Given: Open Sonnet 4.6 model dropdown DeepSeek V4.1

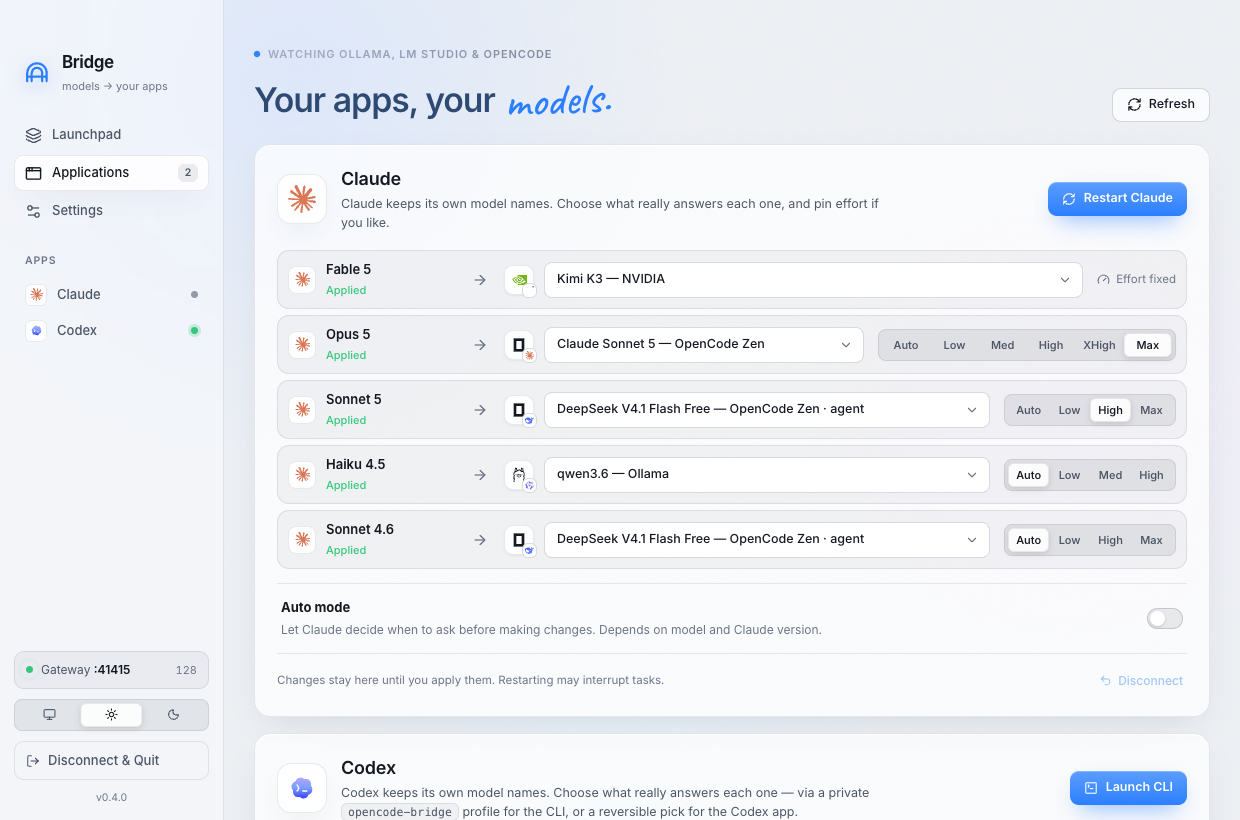Looking at the screenshot, I should (x=767, y=540).
